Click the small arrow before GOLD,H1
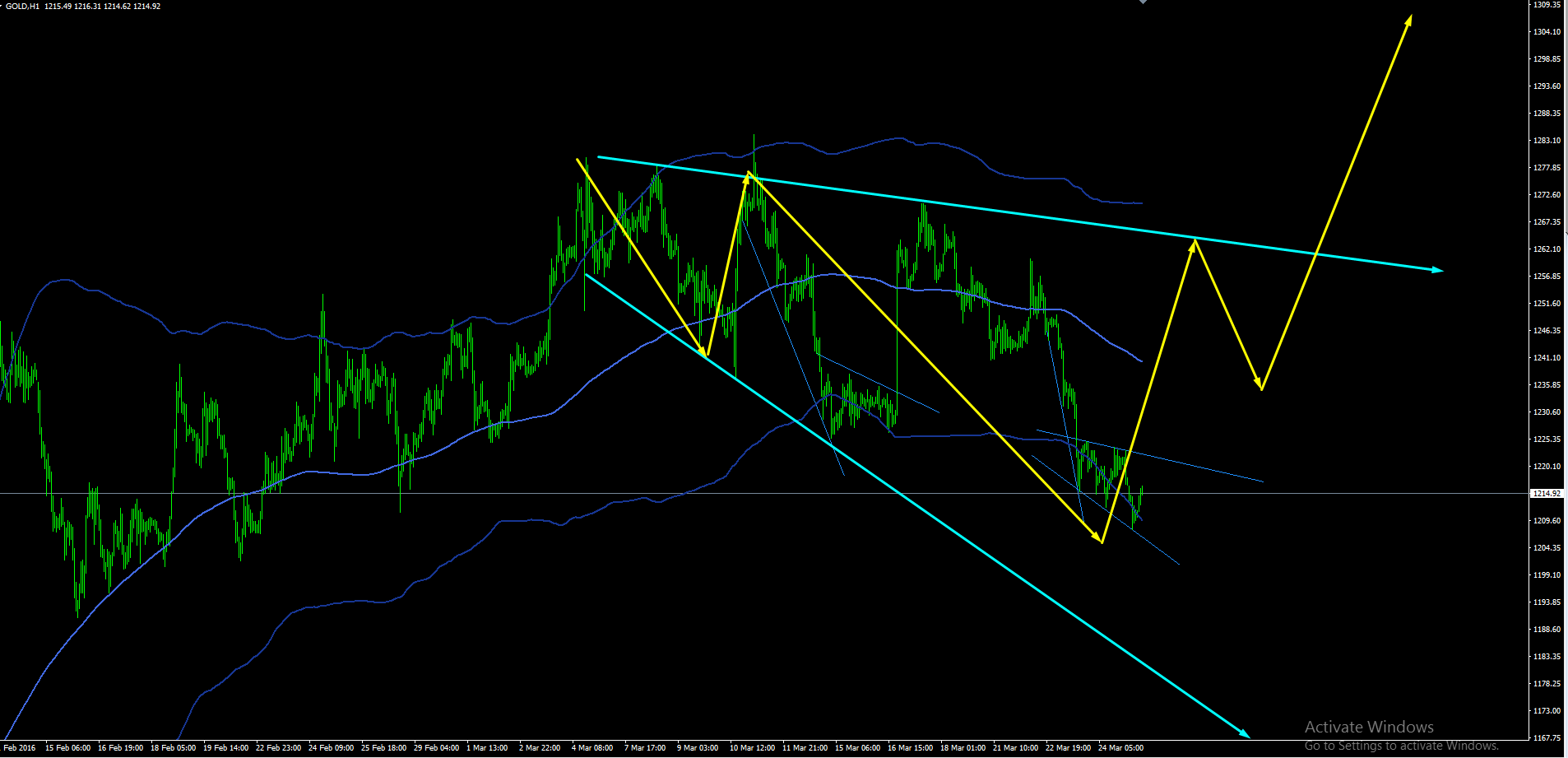This screenshot has width=1568, height=758. 2,6
